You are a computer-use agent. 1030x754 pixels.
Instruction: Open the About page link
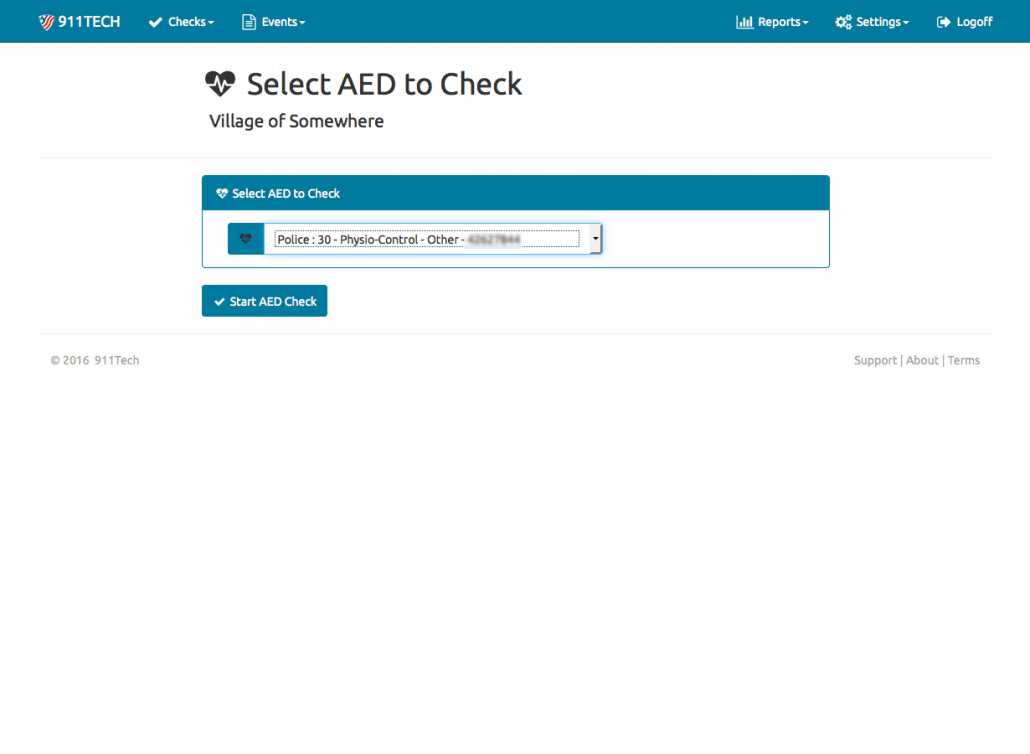point(922,360)
